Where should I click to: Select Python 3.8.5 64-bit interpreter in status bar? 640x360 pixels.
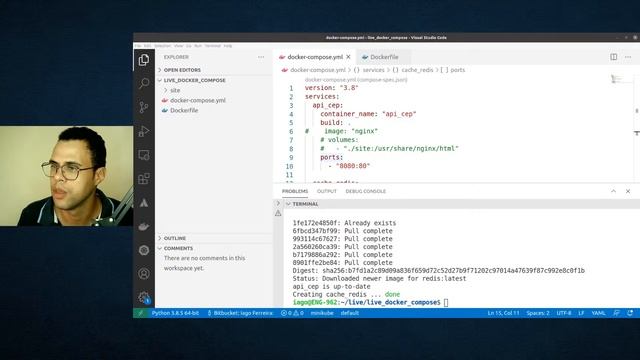[175, 313]
